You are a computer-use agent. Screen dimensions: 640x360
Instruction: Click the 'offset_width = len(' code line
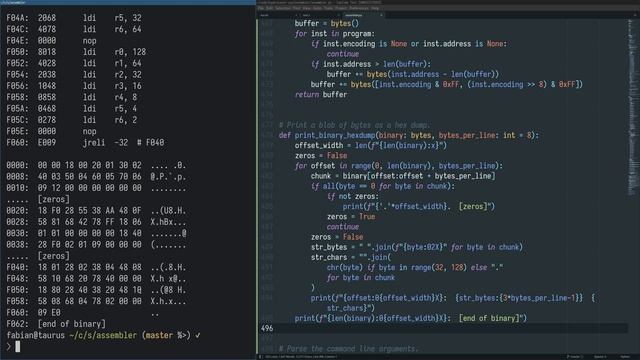click(371, 145)
